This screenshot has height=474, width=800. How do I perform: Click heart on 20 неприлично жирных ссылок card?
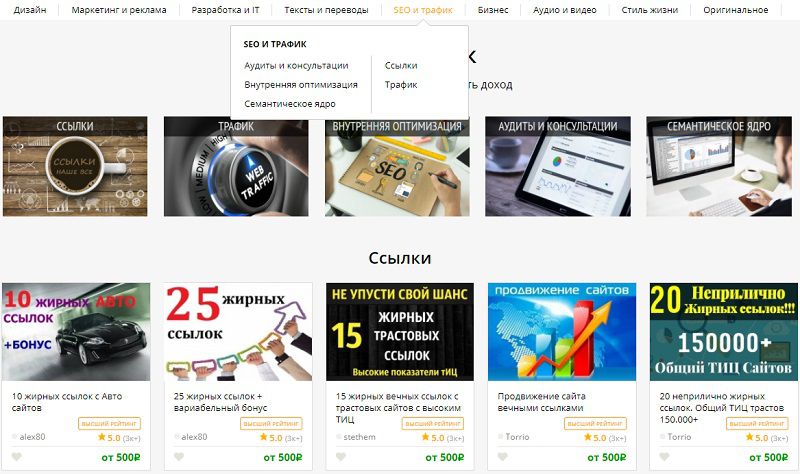tap(664, 457)
